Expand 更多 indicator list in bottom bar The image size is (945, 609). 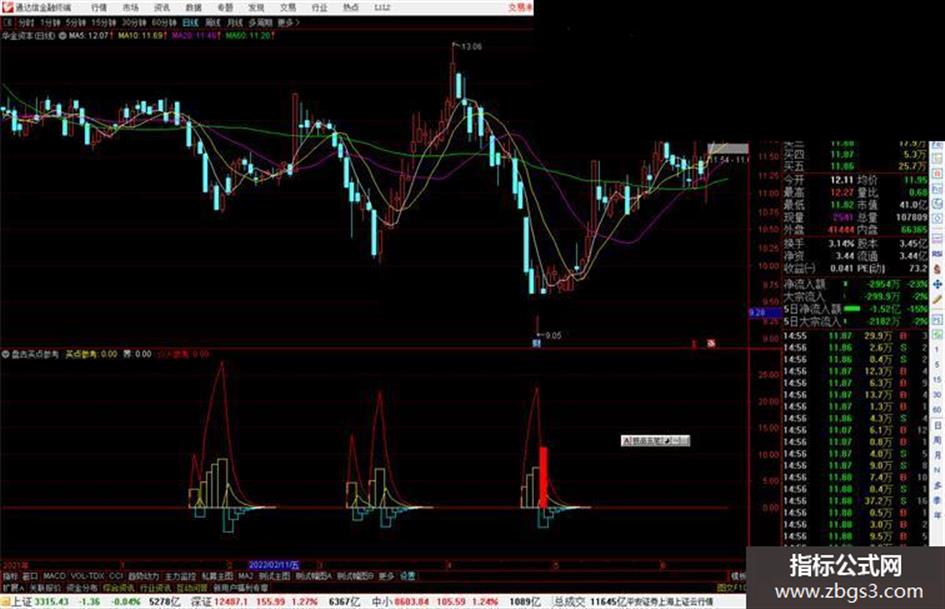click(x=386, y=576)
